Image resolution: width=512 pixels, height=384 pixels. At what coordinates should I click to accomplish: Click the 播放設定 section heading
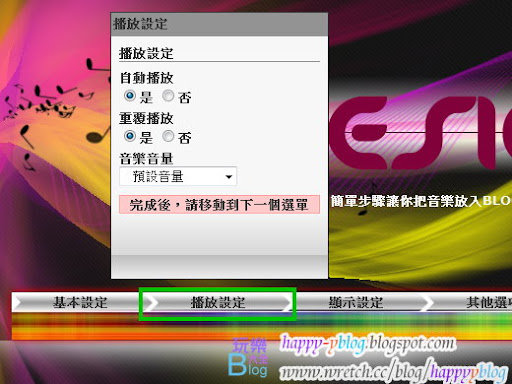click(x=146, y=53)
